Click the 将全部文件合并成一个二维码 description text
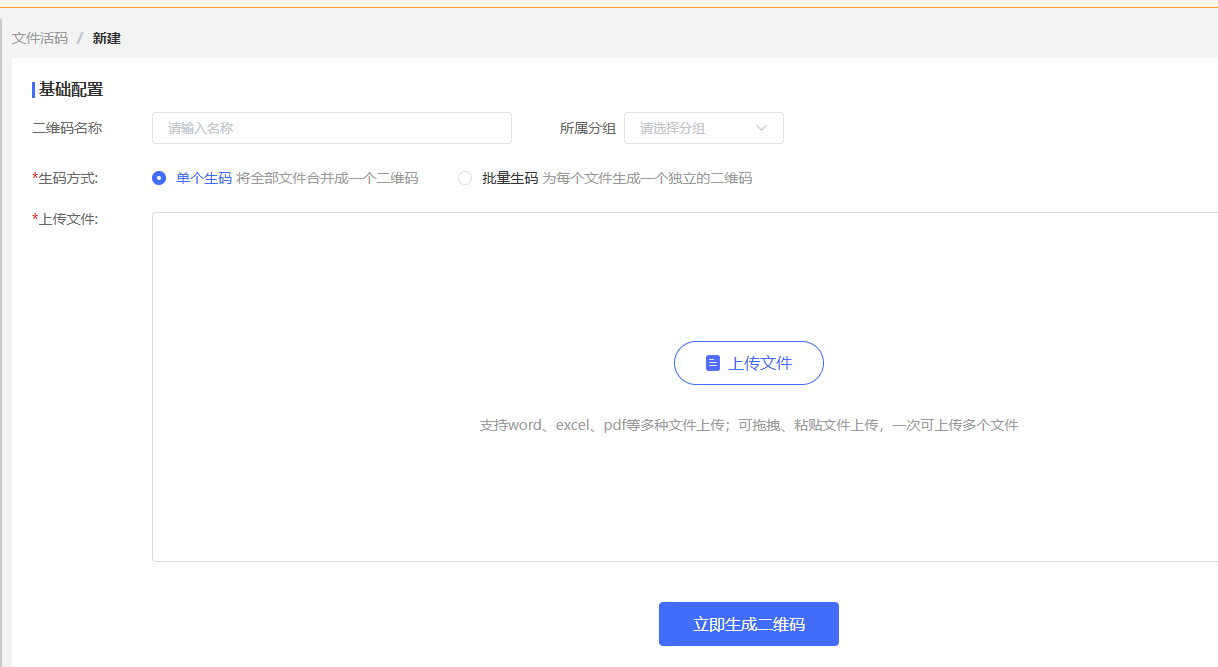1218x667 pixels. 327,178
